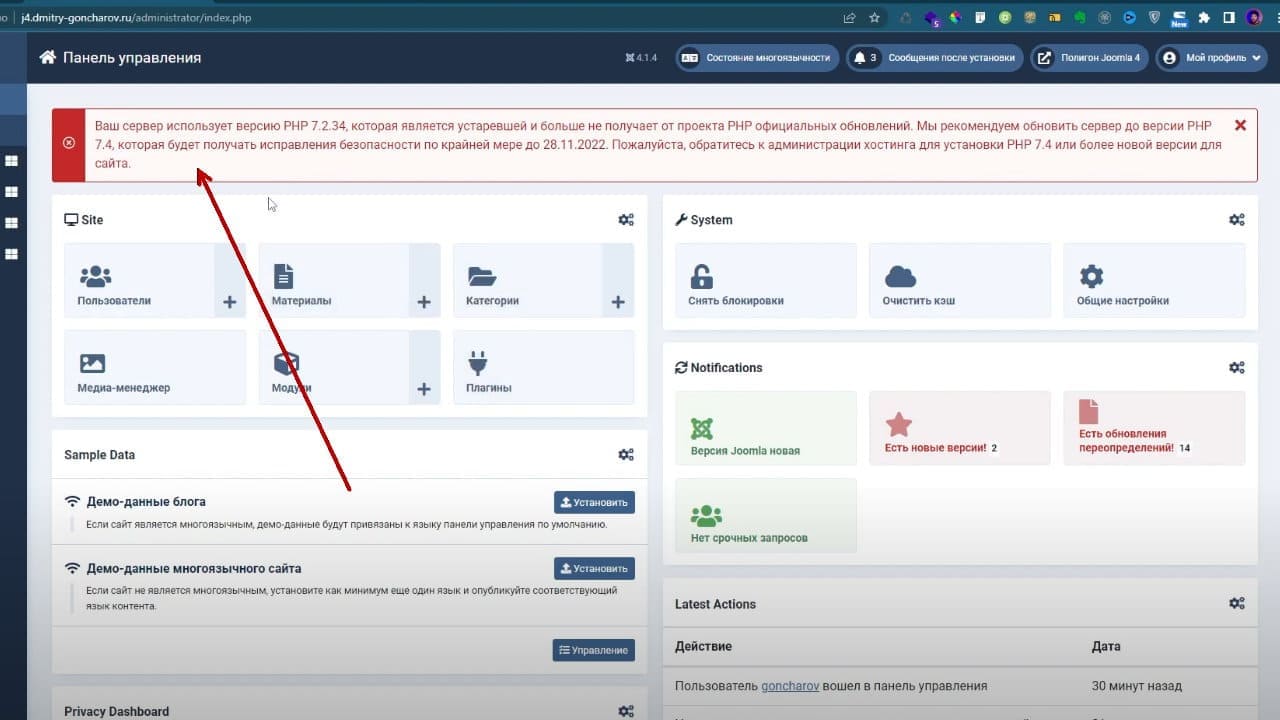Click the fourth sidebar menu icon
The image size is (1280, 720).
[12, 254]
